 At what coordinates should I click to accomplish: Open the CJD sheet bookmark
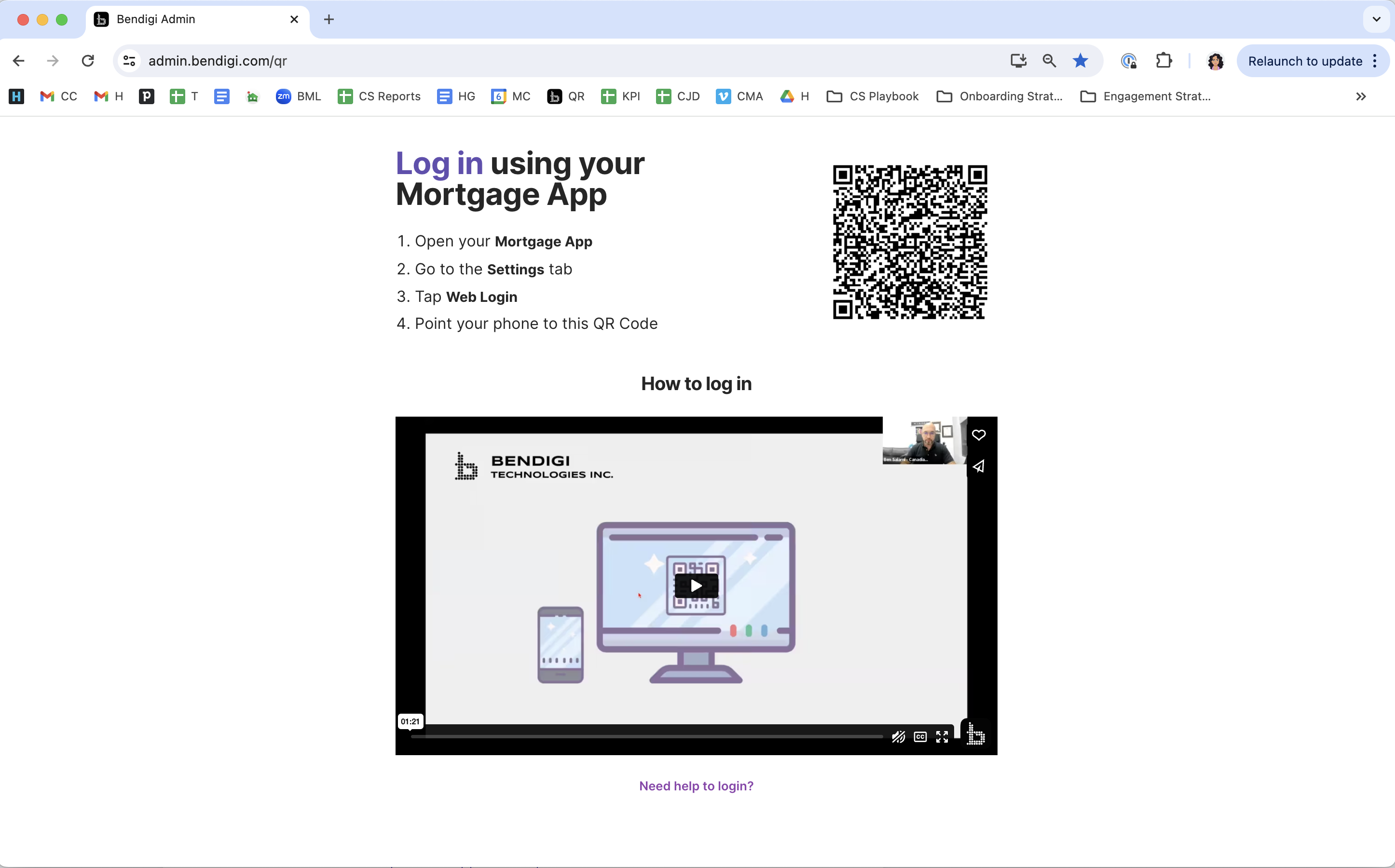point(677,96)
